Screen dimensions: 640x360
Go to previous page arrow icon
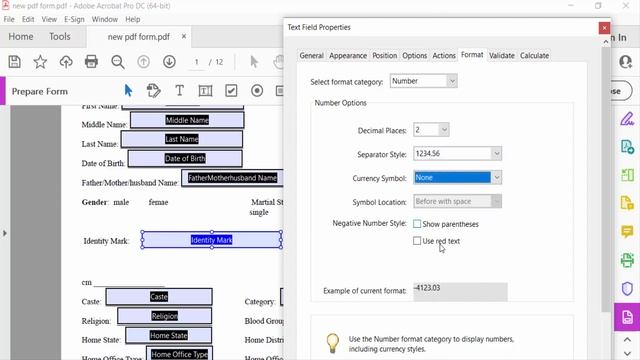(x=143, y=62)
